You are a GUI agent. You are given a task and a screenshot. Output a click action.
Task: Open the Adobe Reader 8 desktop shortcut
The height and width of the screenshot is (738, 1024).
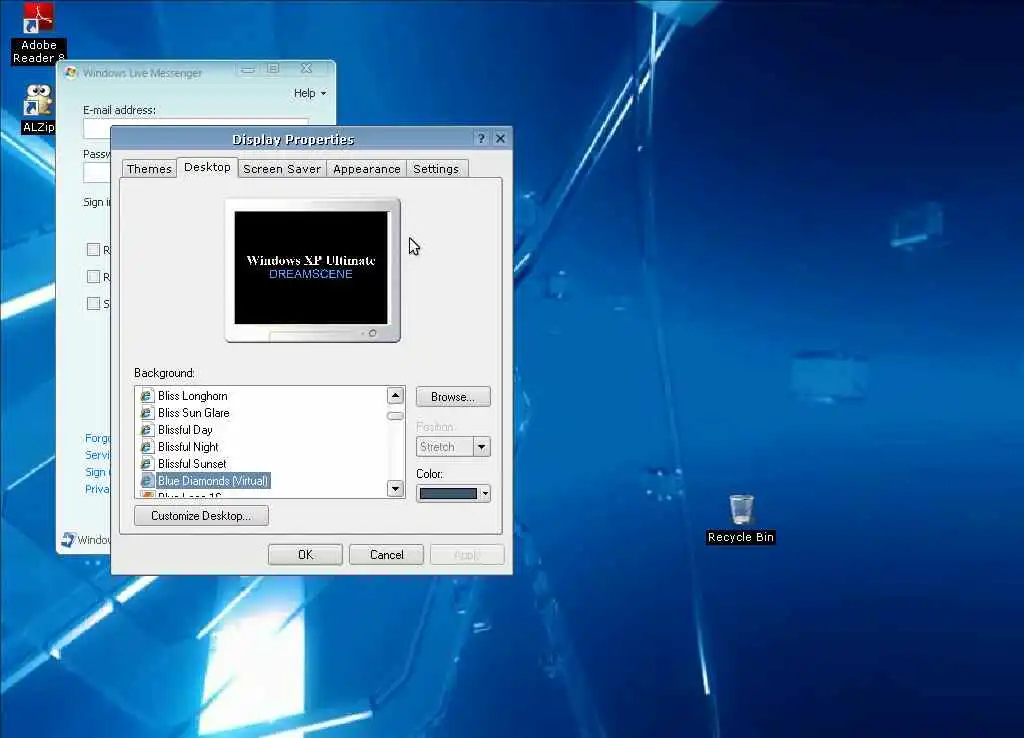[x=39, y=33]
